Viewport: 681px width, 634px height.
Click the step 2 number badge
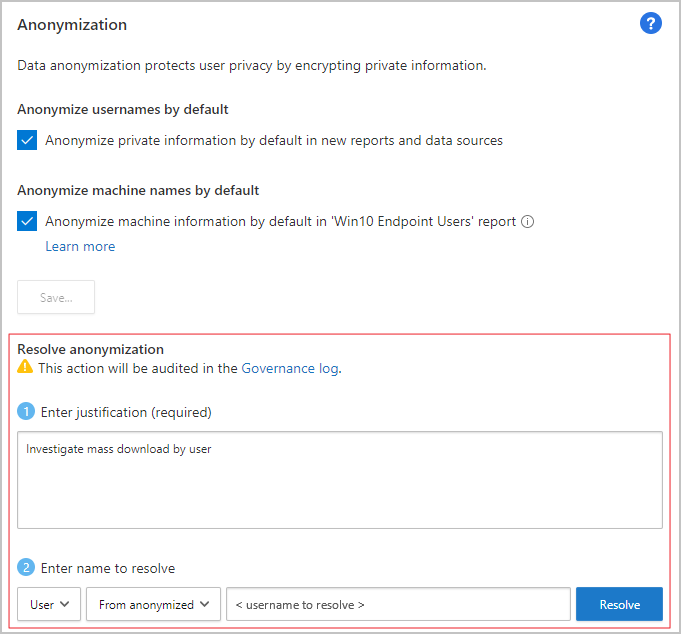tap(27, 568)
